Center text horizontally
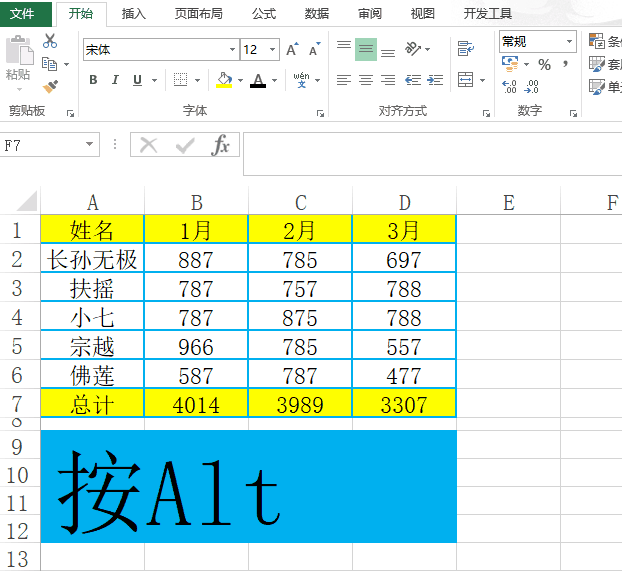 (x=366, y=80)
